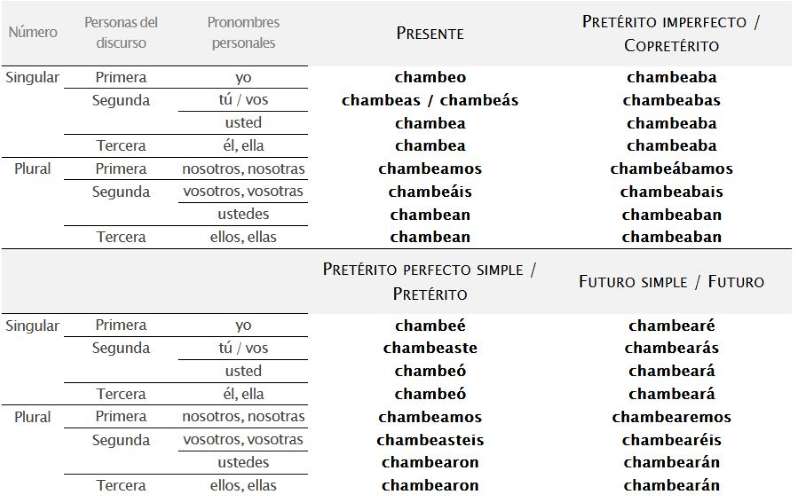Click the Pronombres personales header
This screenshot has height=496, width=799.
coord(243,33)
